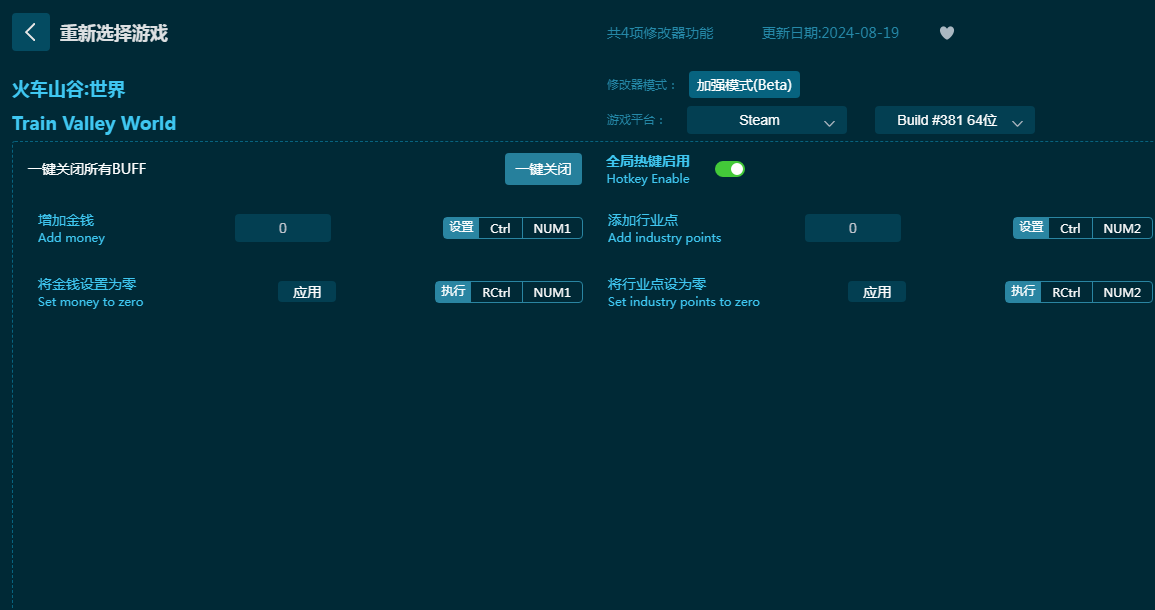Select the NUM2 key of Add industry points hotkey
This screenshot has width=1155, height=610.
click(1122, 228)
